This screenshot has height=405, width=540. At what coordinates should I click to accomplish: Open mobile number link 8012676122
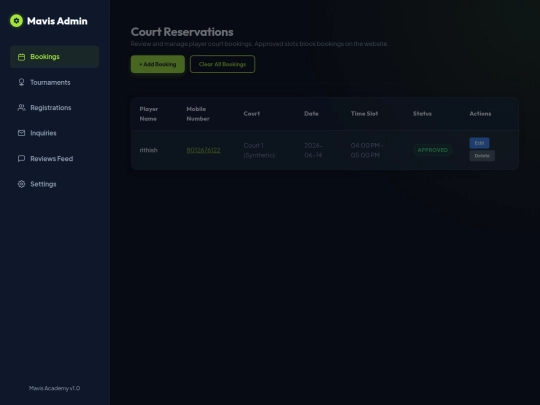[x=203, y=150]
